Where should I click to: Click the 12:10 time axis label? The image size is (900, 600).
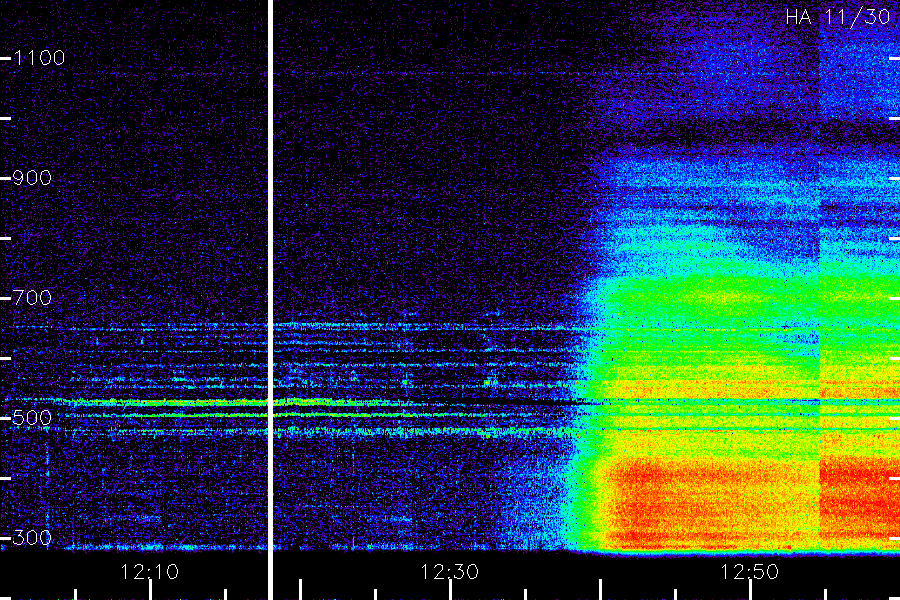149,571
